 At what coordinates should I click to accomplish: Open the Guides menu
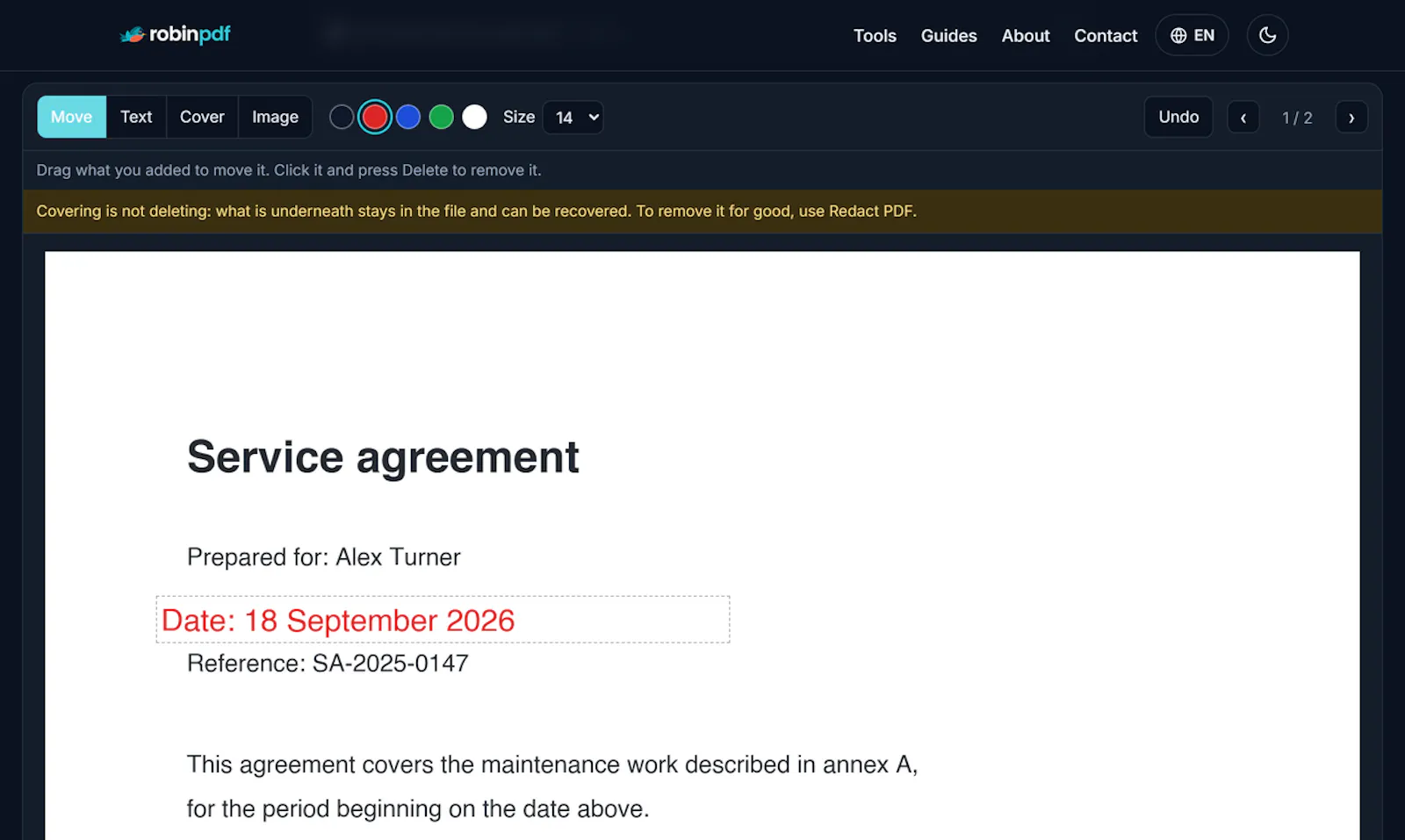click(948, 36)
